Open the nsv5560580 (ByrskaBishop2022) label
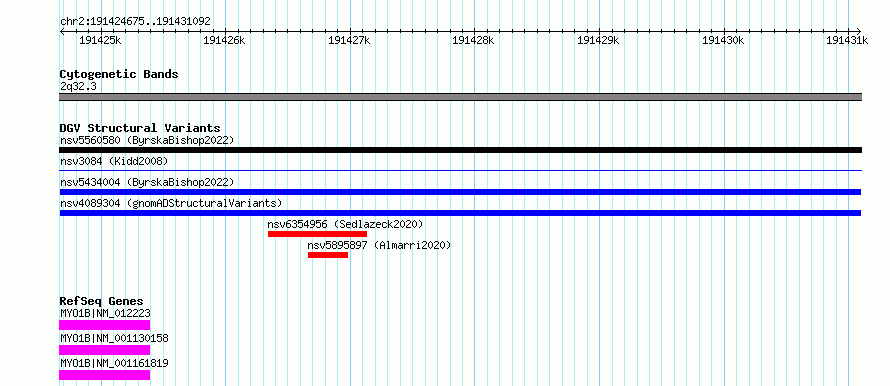The image size is (890, 386). coord(146,140)
